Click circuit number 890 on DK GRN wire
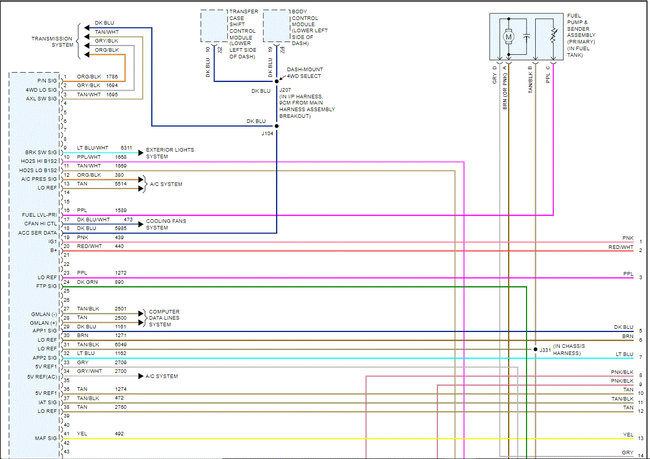 click(119, 282)
